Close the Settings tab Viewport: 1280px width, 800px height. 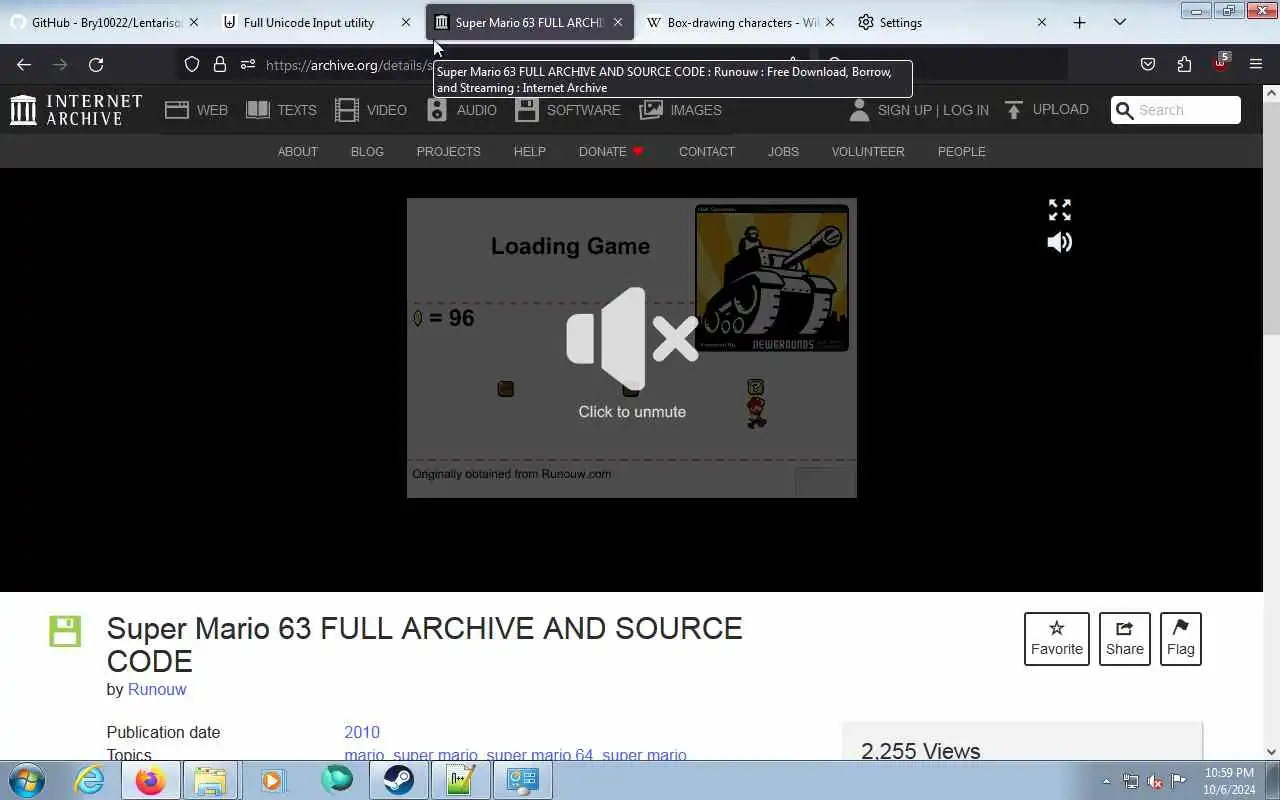(x=1041, y=22)
